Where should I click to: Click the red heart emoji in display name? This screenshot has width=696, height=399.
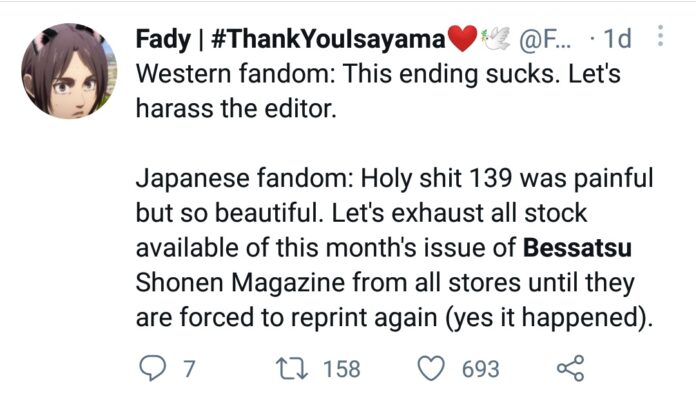(x=463, y=38)
